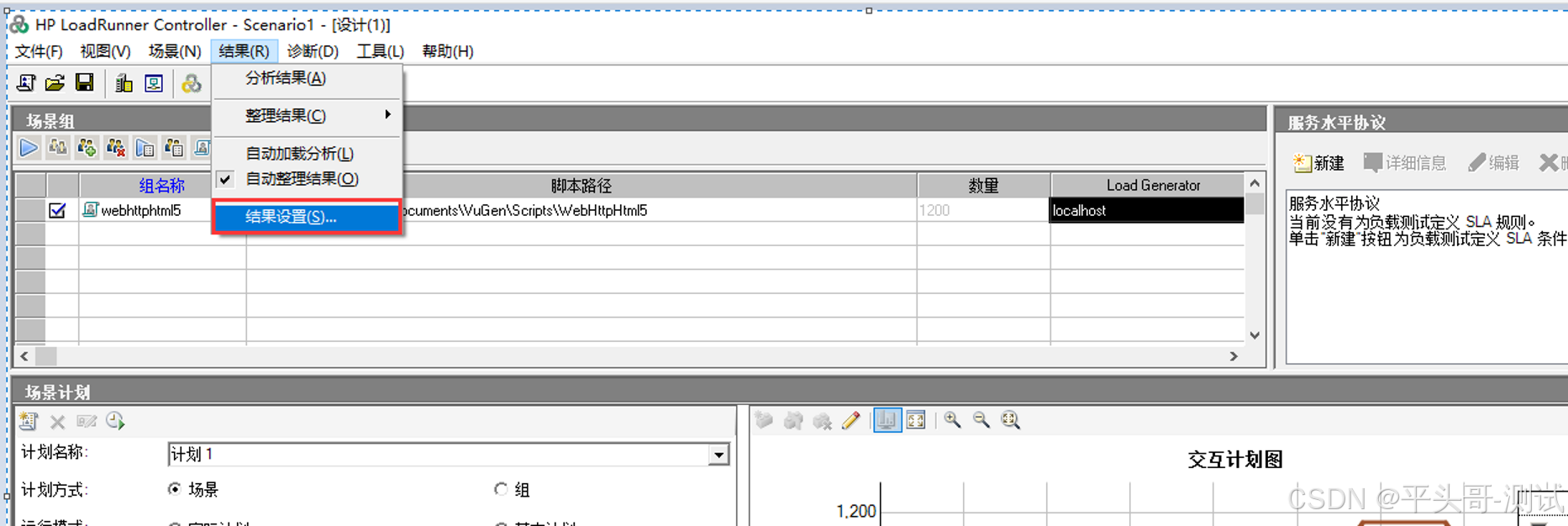This screenshot has width=1568, height=526.
Task: Select the 场景 schedule-by radio button
Action: click(174, 489)
